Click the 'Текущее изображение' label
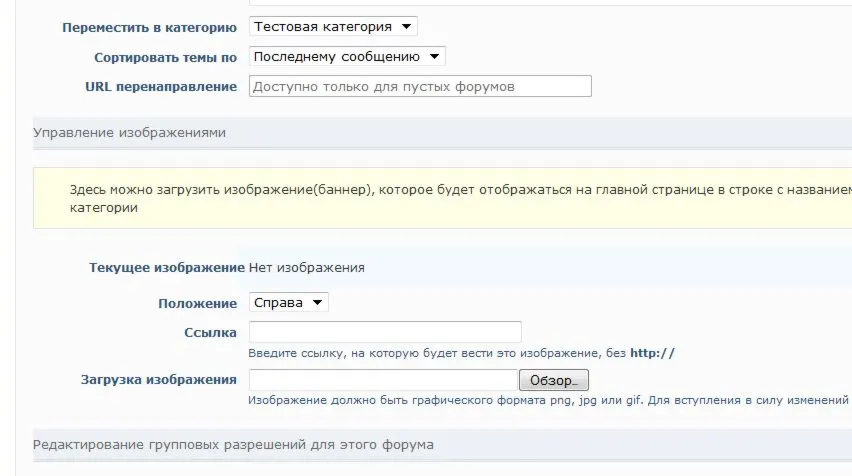 click(166, 268)
